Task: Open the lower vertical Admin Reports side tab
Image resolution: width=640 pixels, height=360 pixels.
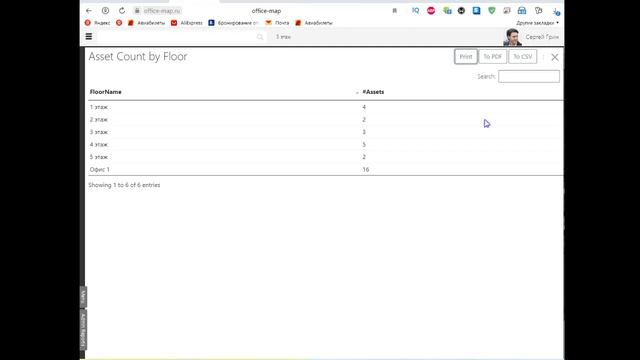Action: 83,330
